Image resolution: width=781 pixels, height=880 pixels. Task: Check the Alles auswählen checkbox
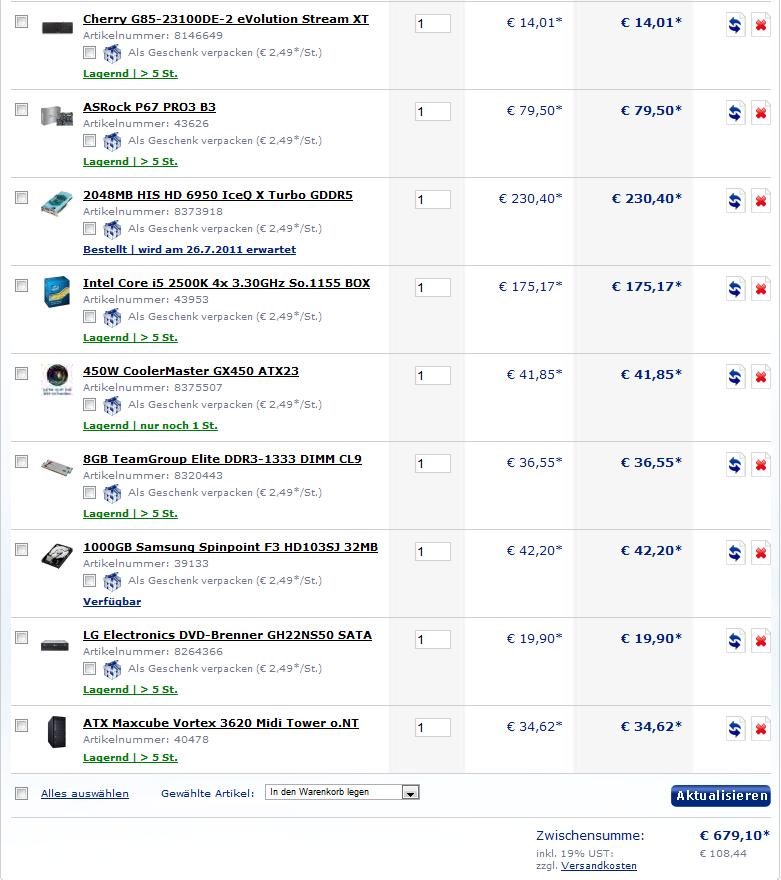21,793
